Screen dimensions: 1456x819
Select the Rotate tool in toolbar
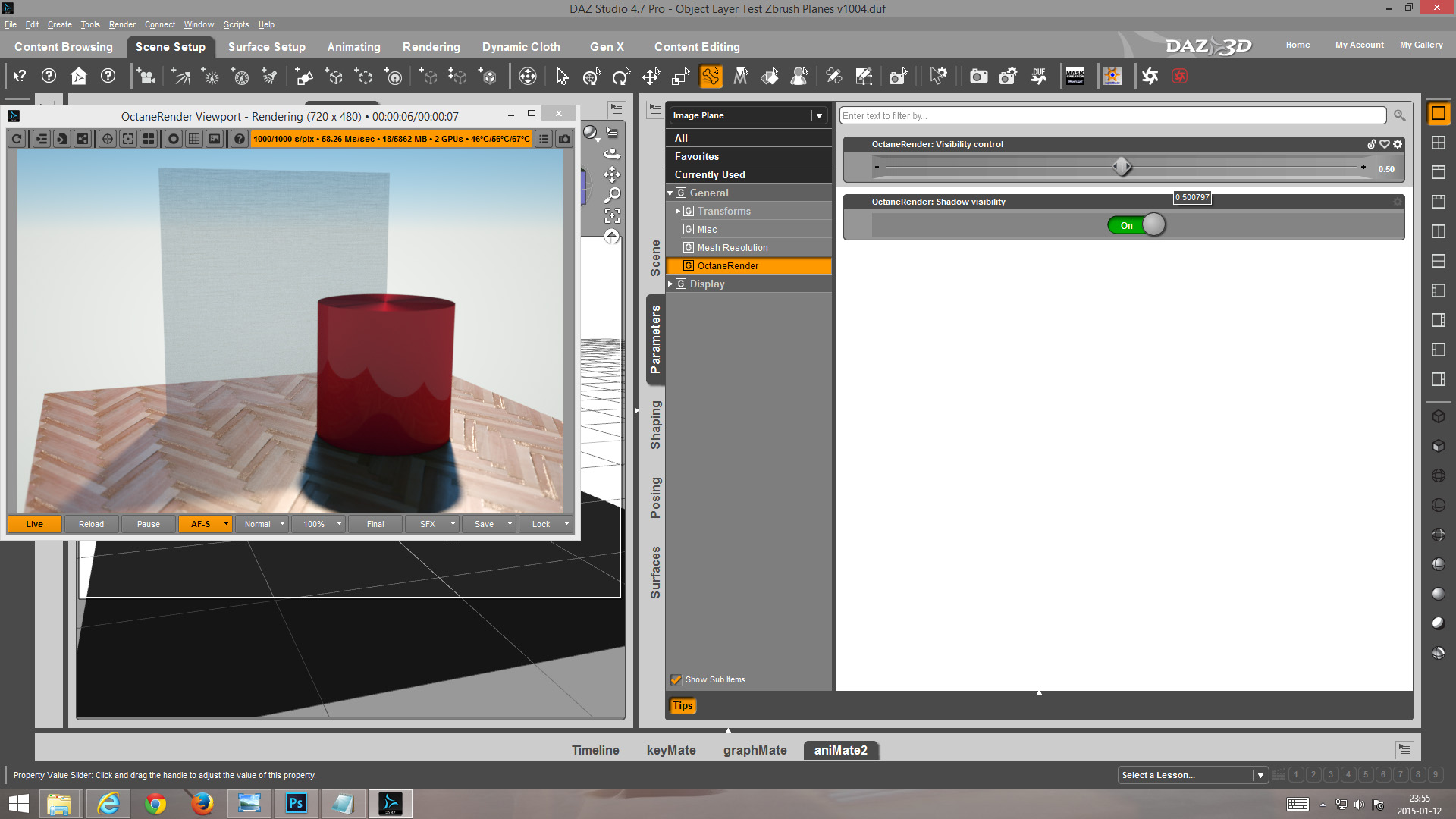tap(621, 77)
